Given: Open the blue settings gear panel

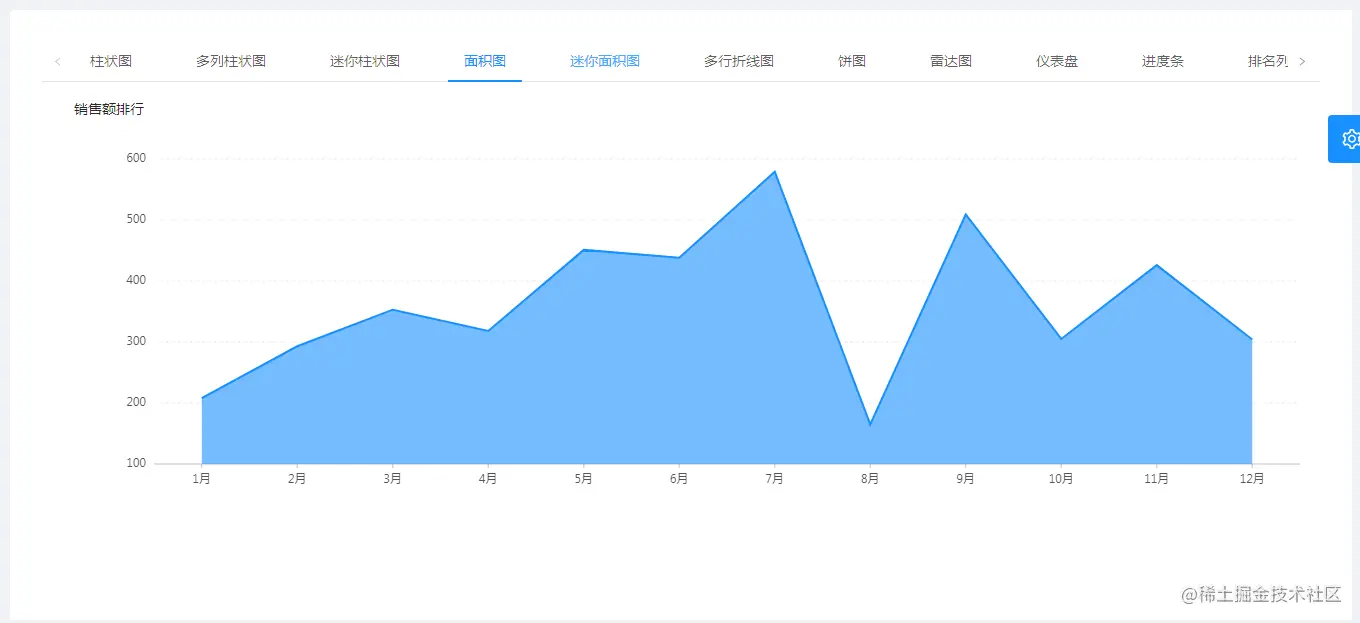Looking at the screenshot, I should click(1347, 138).
